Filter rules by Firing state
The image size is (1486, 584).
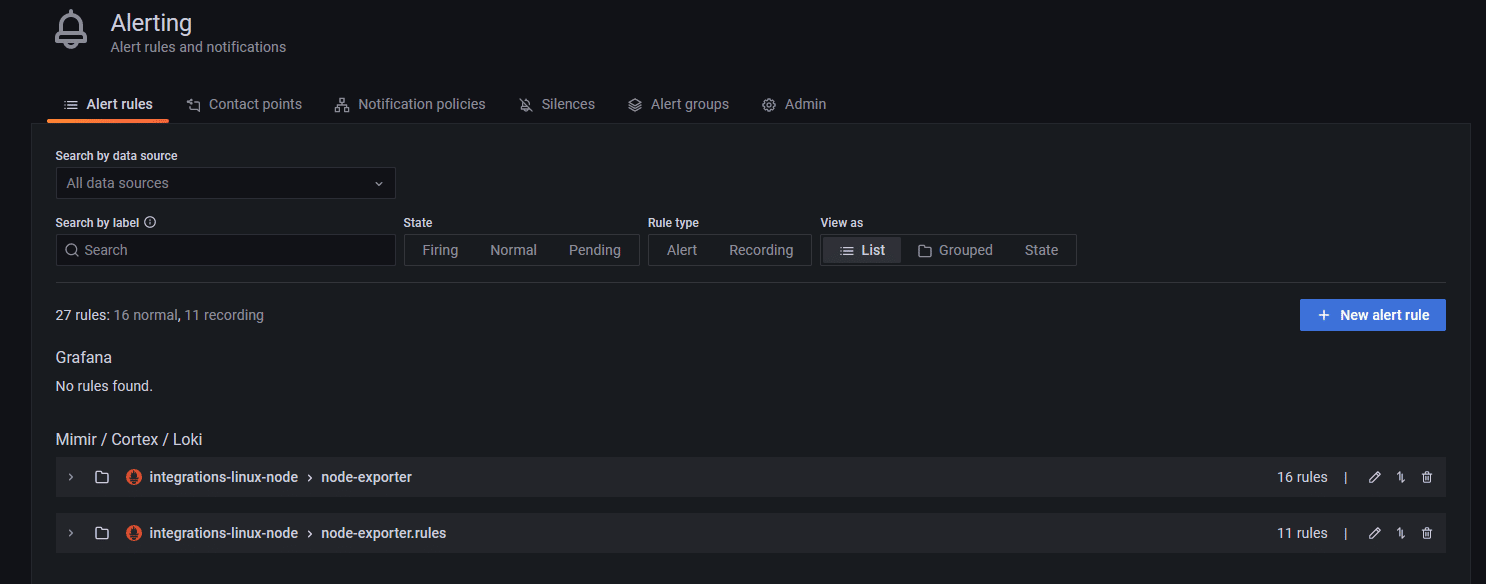point(440,250)
